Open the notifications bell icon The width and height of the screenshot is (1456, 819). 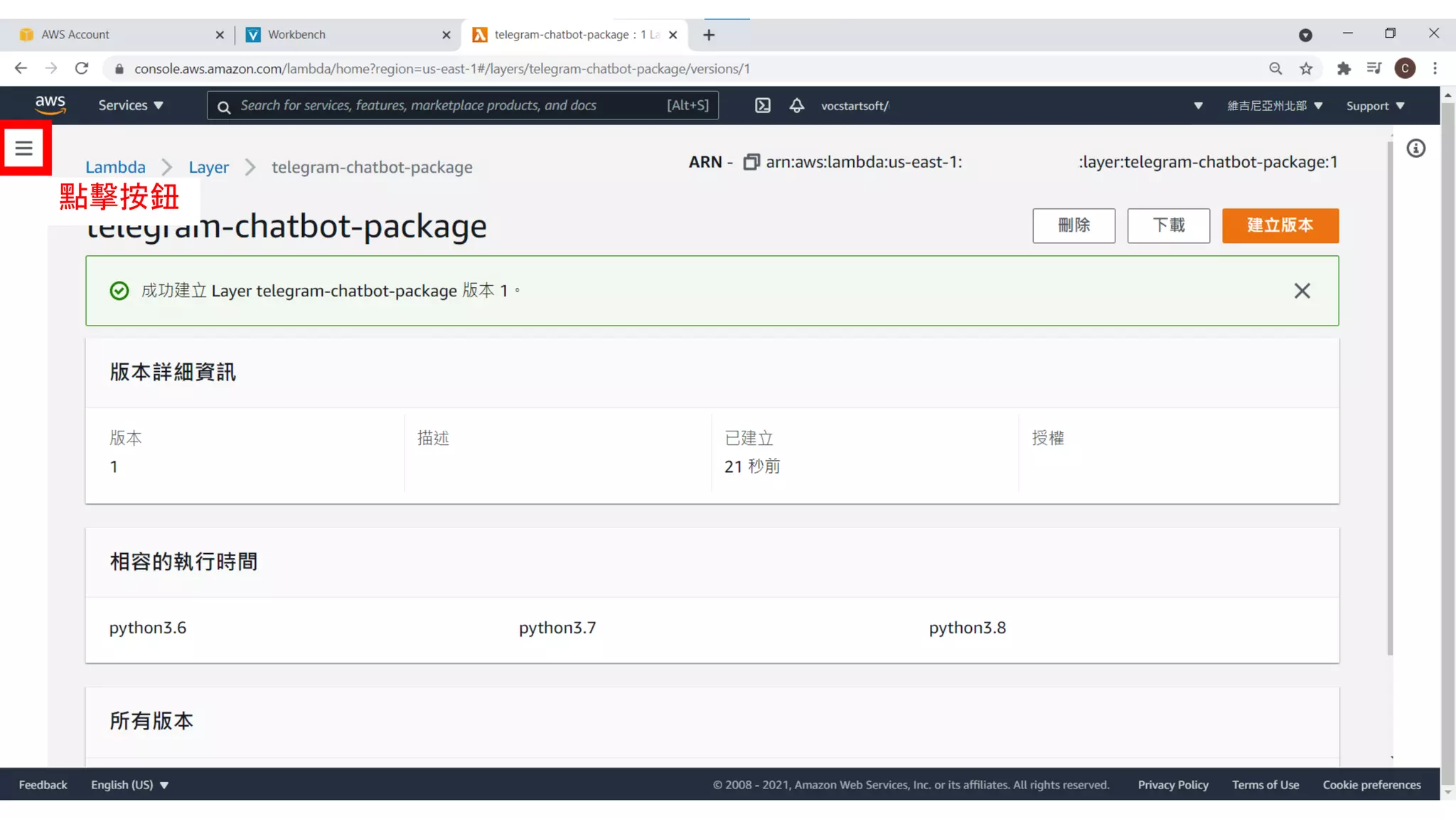[x=796, y=105]
